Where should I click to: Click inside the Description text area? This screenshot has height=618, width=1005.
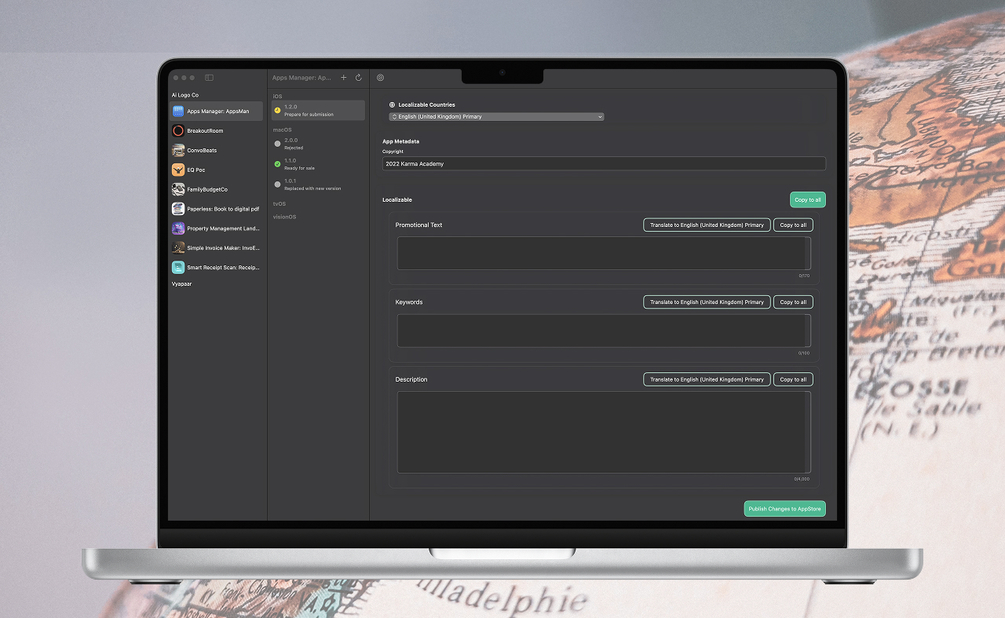tap(604, 432)
